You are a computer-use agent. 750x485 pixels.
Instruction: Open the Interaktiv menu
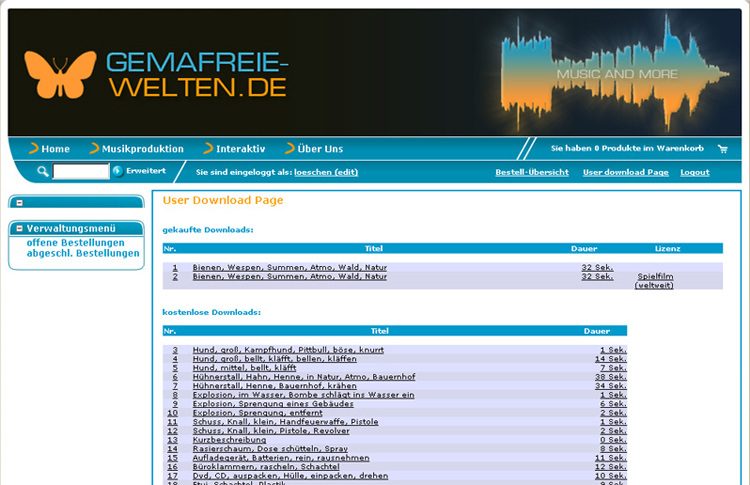point(240,149)
